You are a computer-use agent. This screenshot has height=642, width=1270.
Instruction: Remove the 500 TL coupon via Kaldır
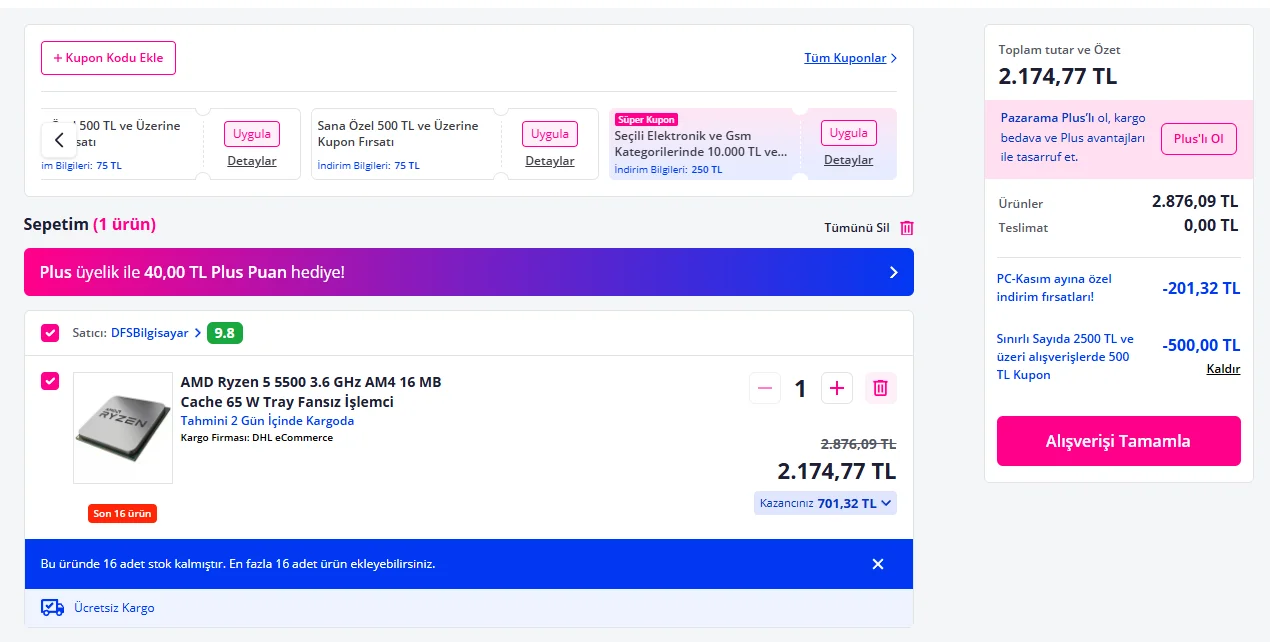[1223, 369]
